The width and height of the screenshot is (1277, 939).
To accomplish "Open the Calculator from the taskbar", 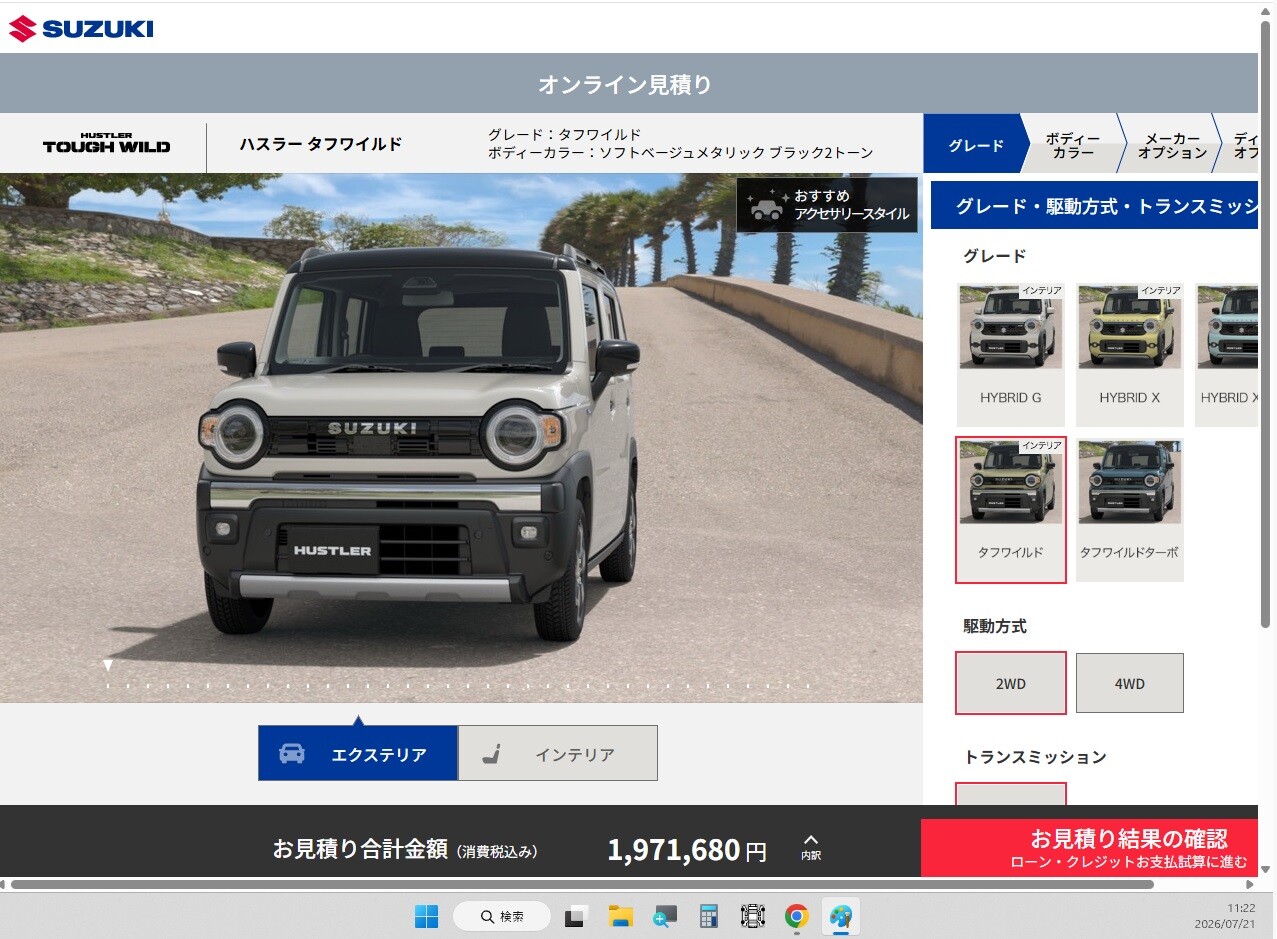I will (709, 916).
